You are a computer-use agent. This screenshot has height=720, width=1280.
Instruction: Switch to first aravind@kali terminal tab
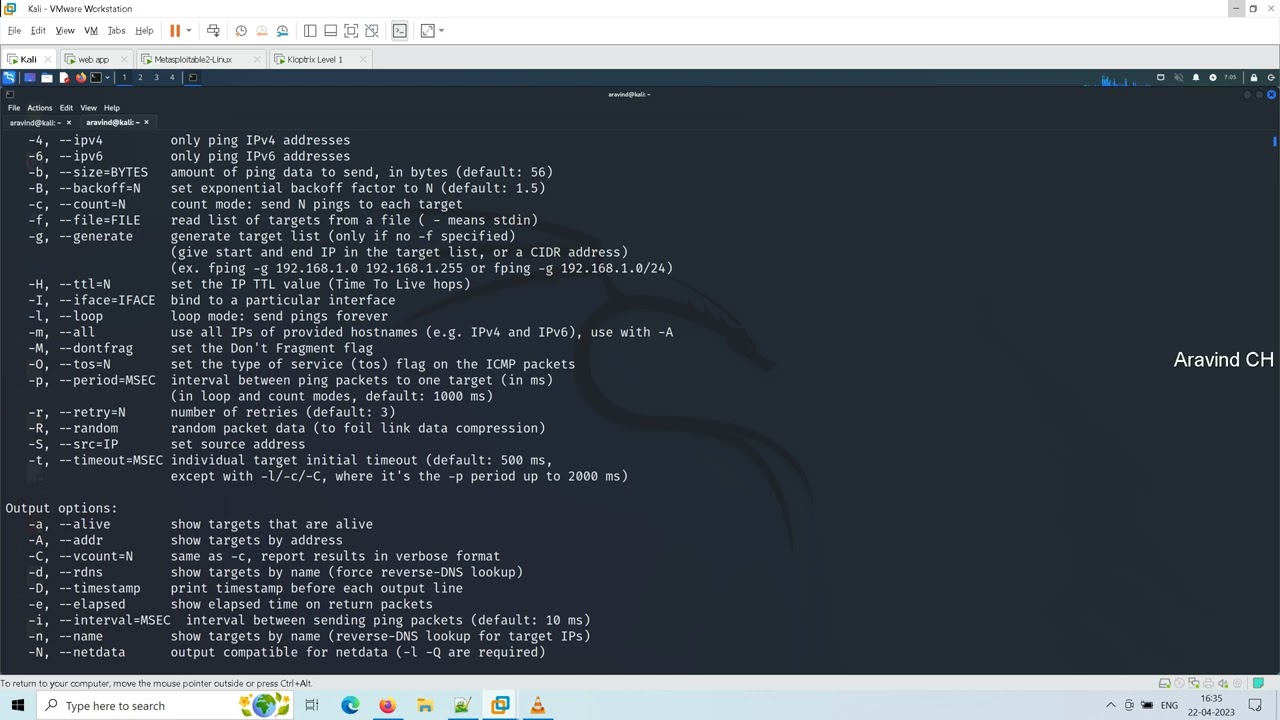coord(35,122)
